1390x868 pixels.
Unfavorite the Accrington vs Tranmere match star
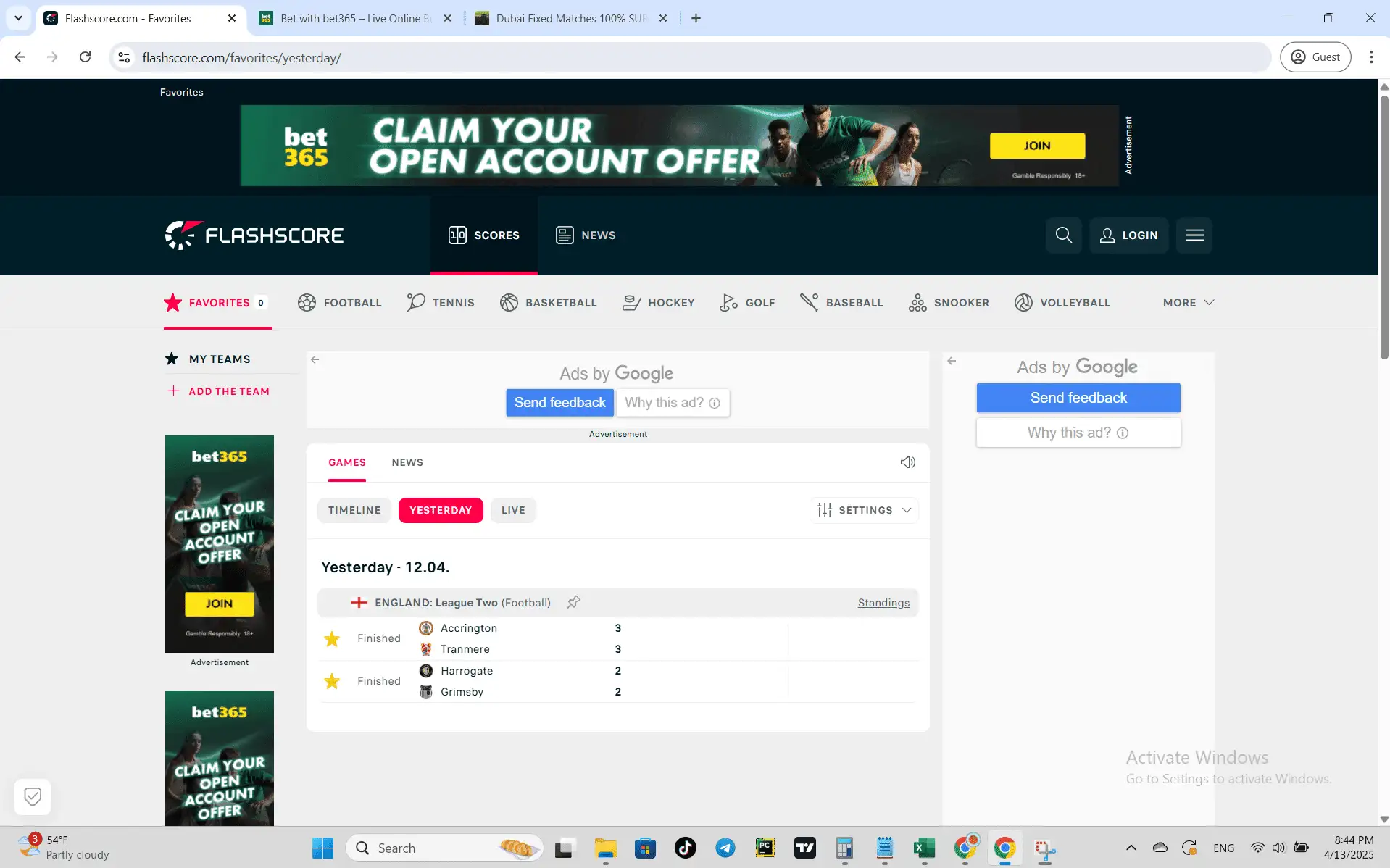coord(332,638)
